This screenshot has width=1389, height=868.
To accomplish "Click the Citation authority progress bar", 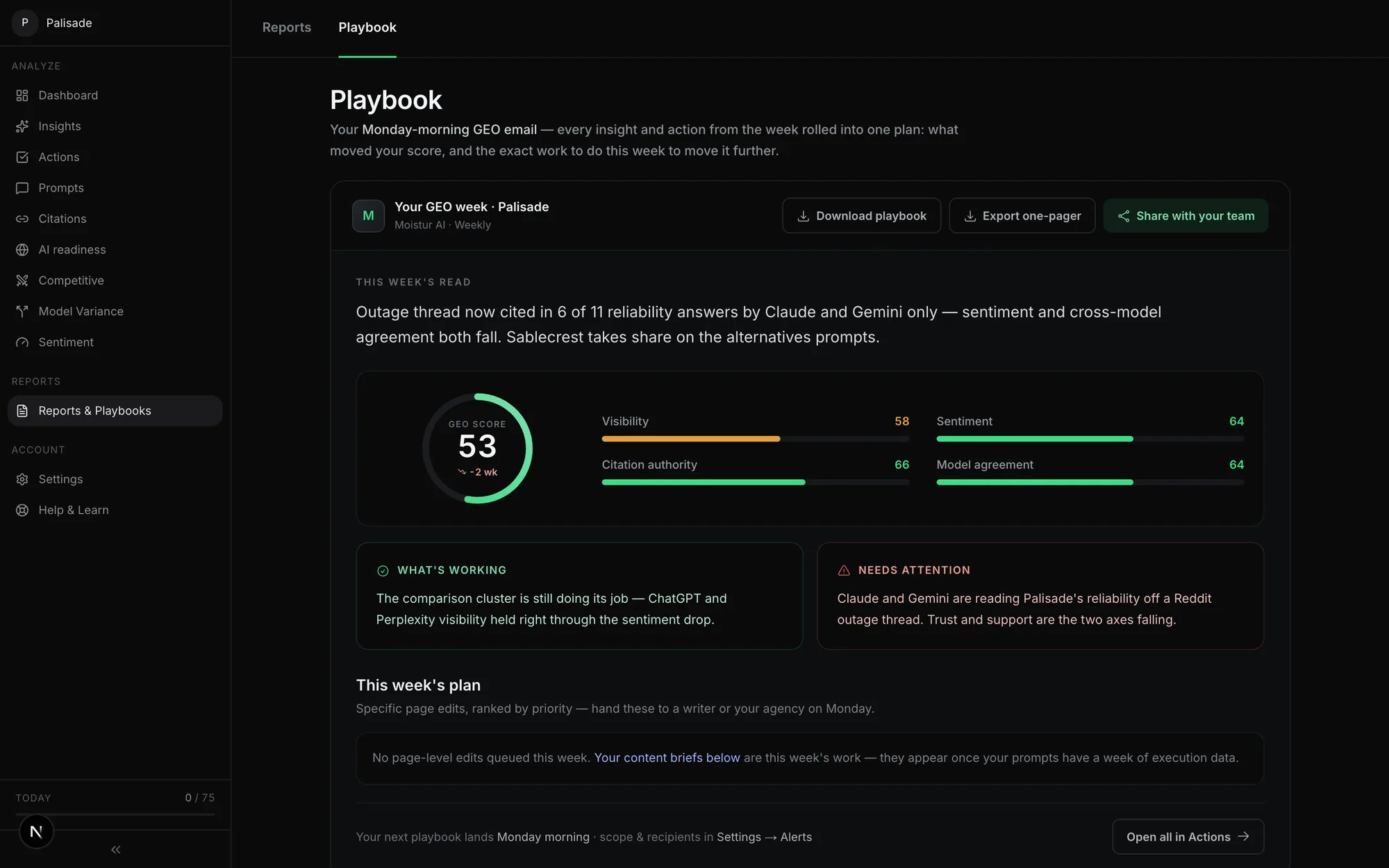I will coord(756,482).
